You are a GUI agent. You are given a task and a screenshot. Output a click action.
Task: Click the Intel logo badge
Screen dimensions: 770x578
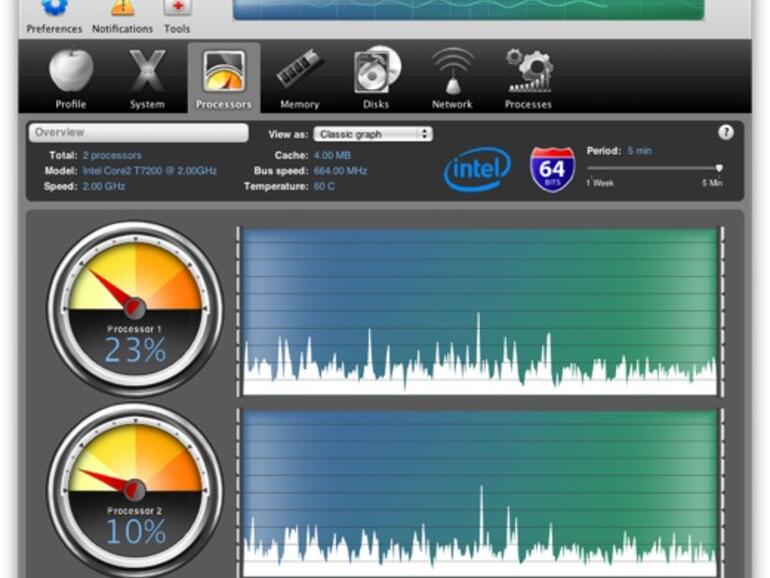click(477, 169)
